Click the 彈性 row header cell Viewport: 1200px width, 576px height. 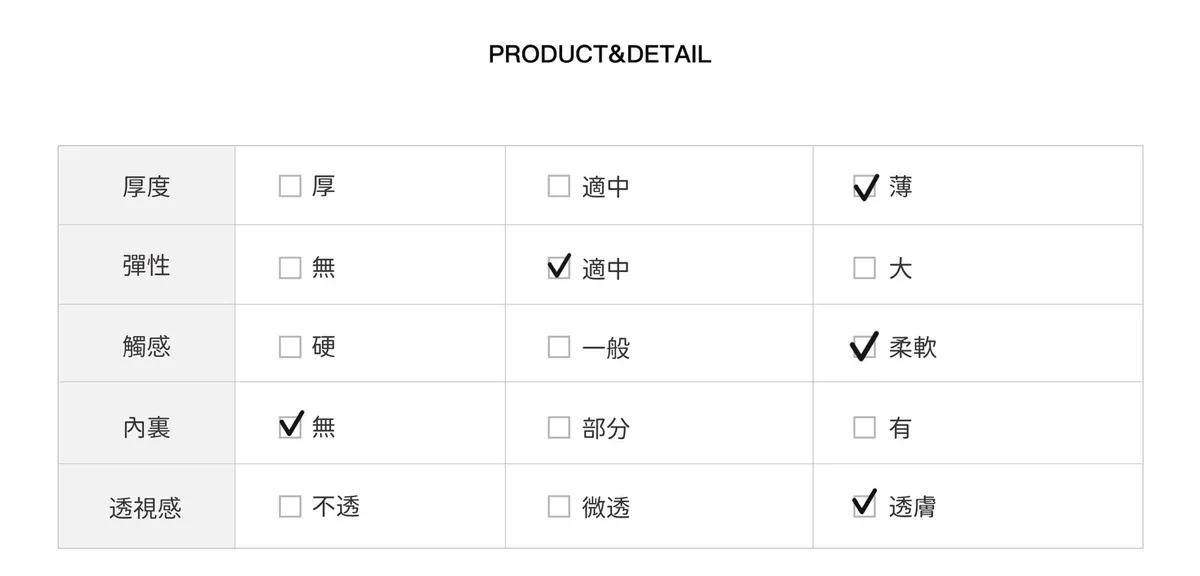point(147,266)
